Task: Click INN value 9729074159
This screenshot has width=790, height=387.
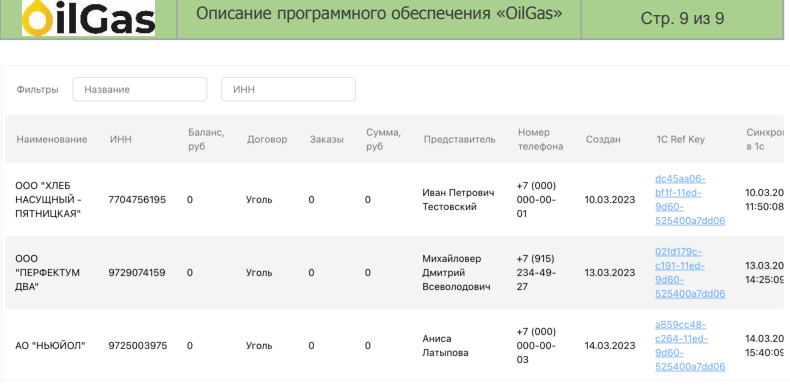Action: click(x=137, y=273)
